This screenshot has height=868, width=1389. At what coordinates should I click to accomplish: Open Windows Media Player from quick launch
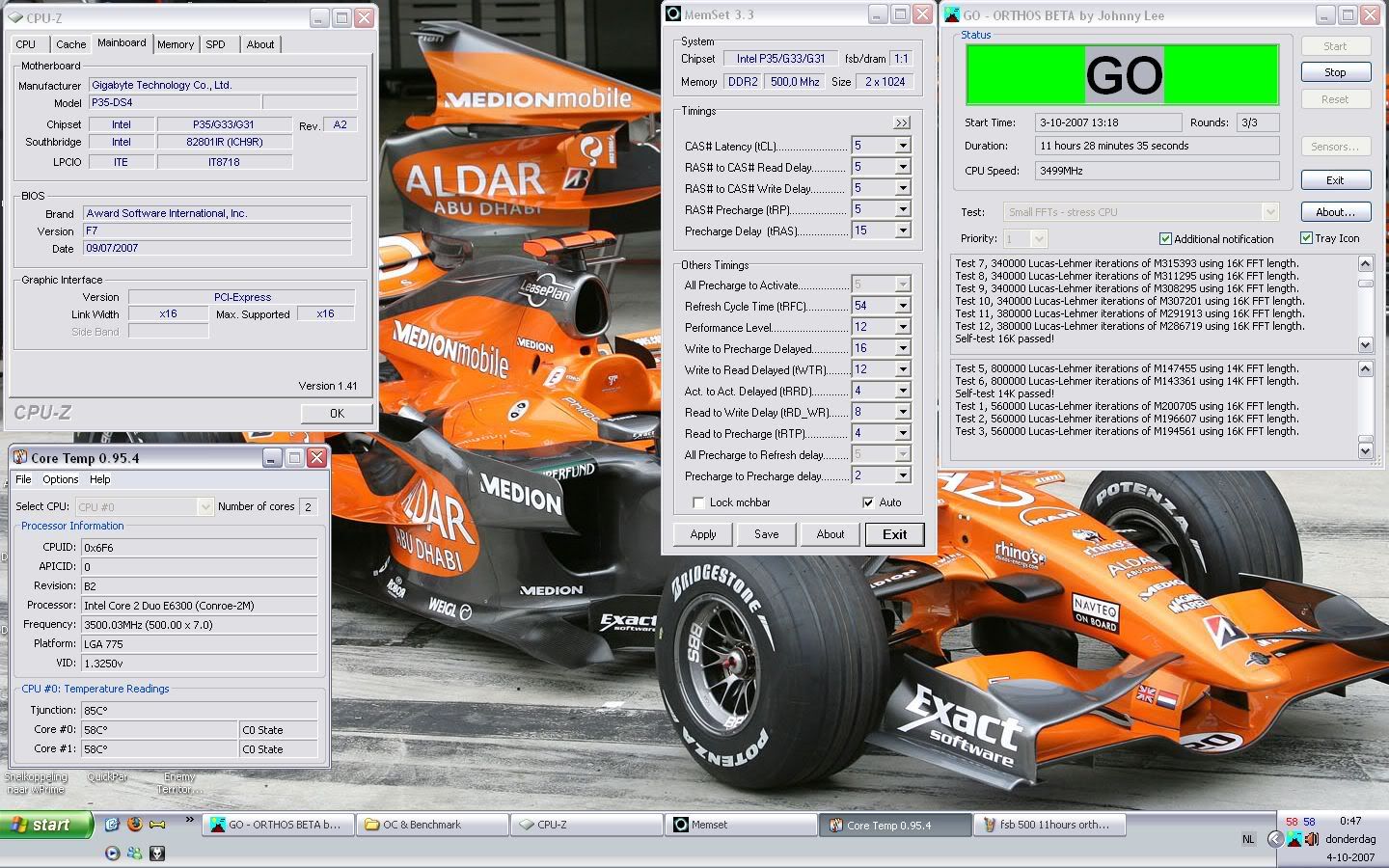(112, 853)
